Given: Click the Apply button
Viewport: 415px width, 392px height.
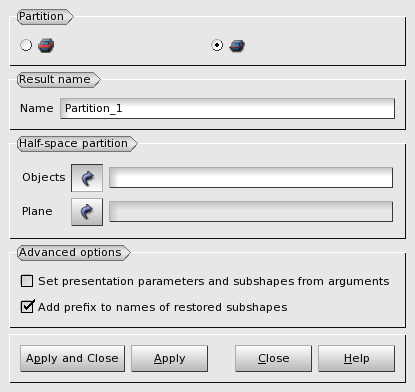Looking at the screenshot, I should click(169, 358).
